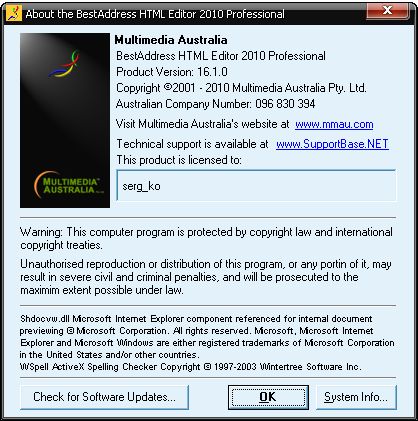Click the licensed-to field showing serg_ko

coord(256,185)
